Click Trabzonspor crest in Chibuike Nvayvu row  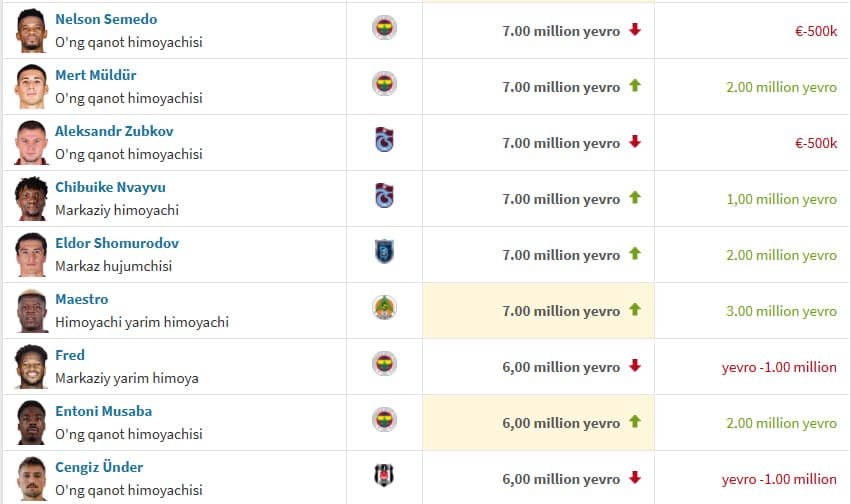(x=384, y=196)
